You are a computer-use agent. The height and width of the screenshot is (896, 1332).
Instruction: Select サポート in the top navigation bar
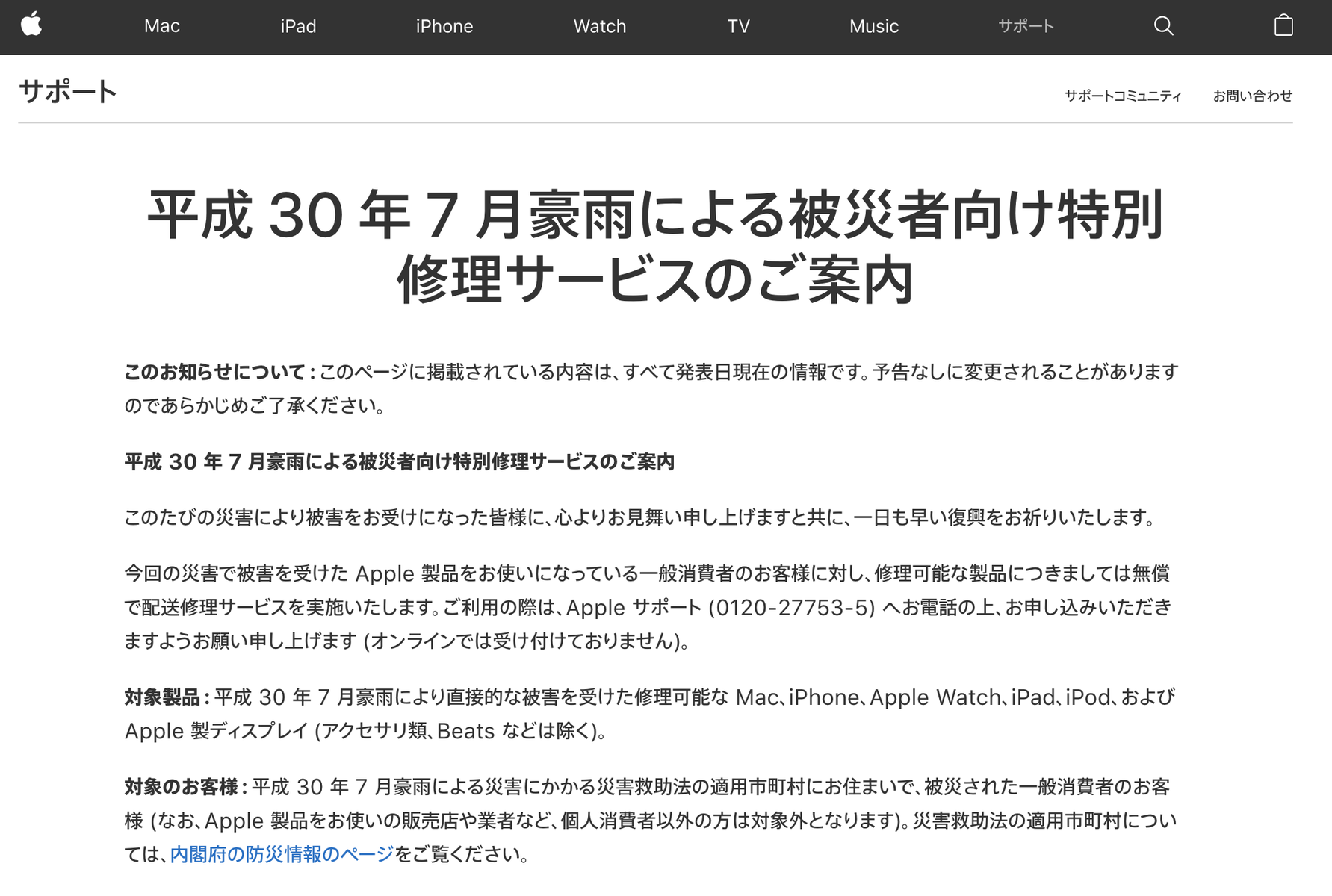[1026, 26]
